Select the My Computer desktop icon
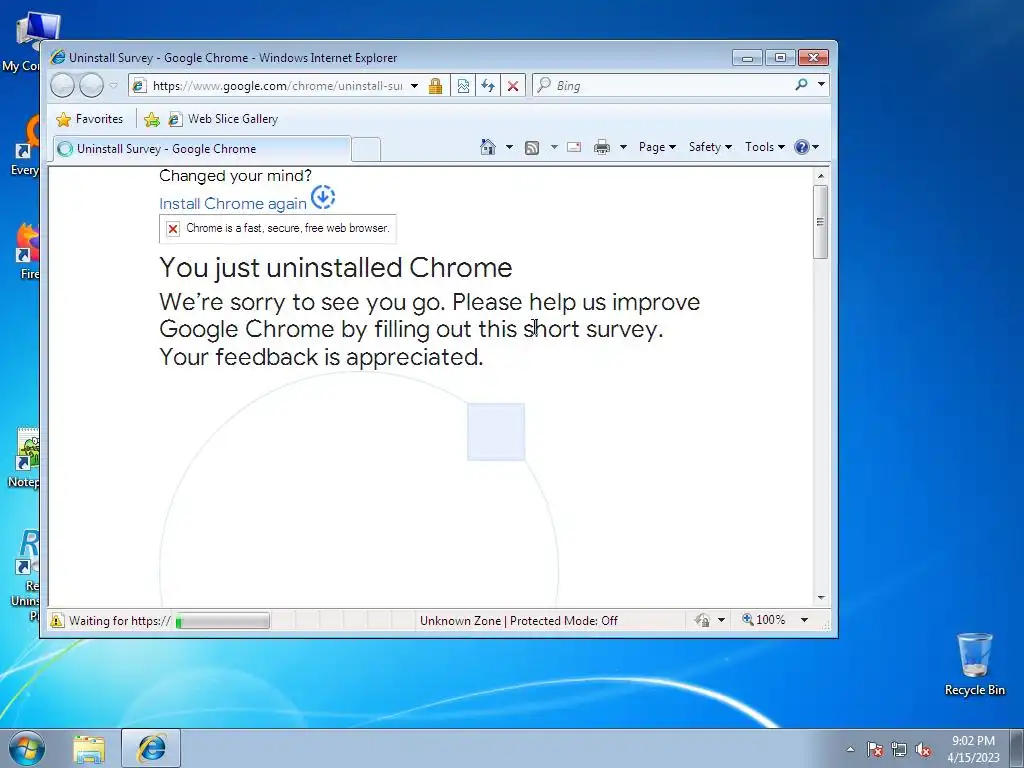Screen dimensions: 1024x768 pyautogui.click(x=30, y=40)
